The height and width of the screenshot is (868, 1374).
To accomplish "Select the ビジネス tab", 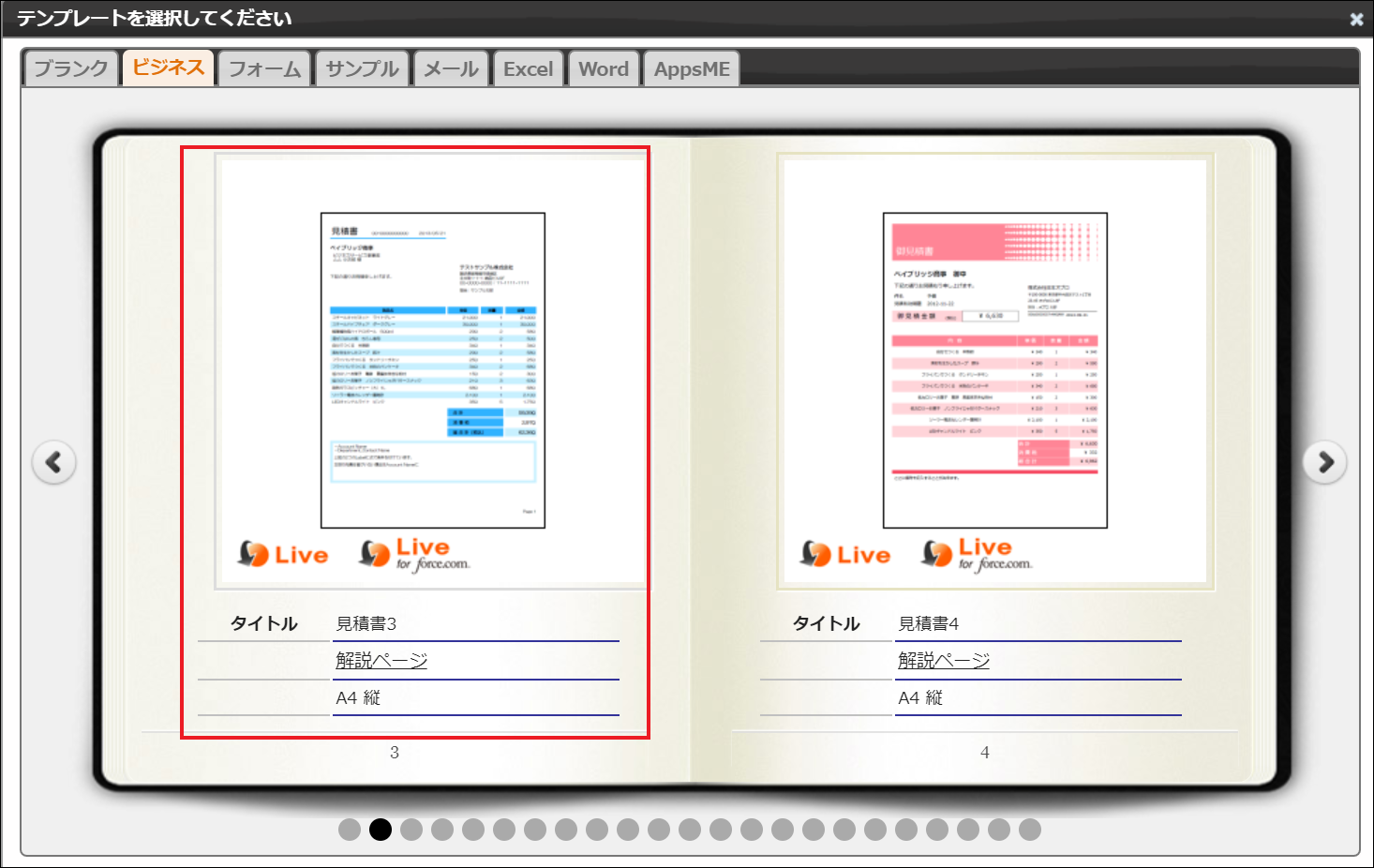I will (168, 68).
